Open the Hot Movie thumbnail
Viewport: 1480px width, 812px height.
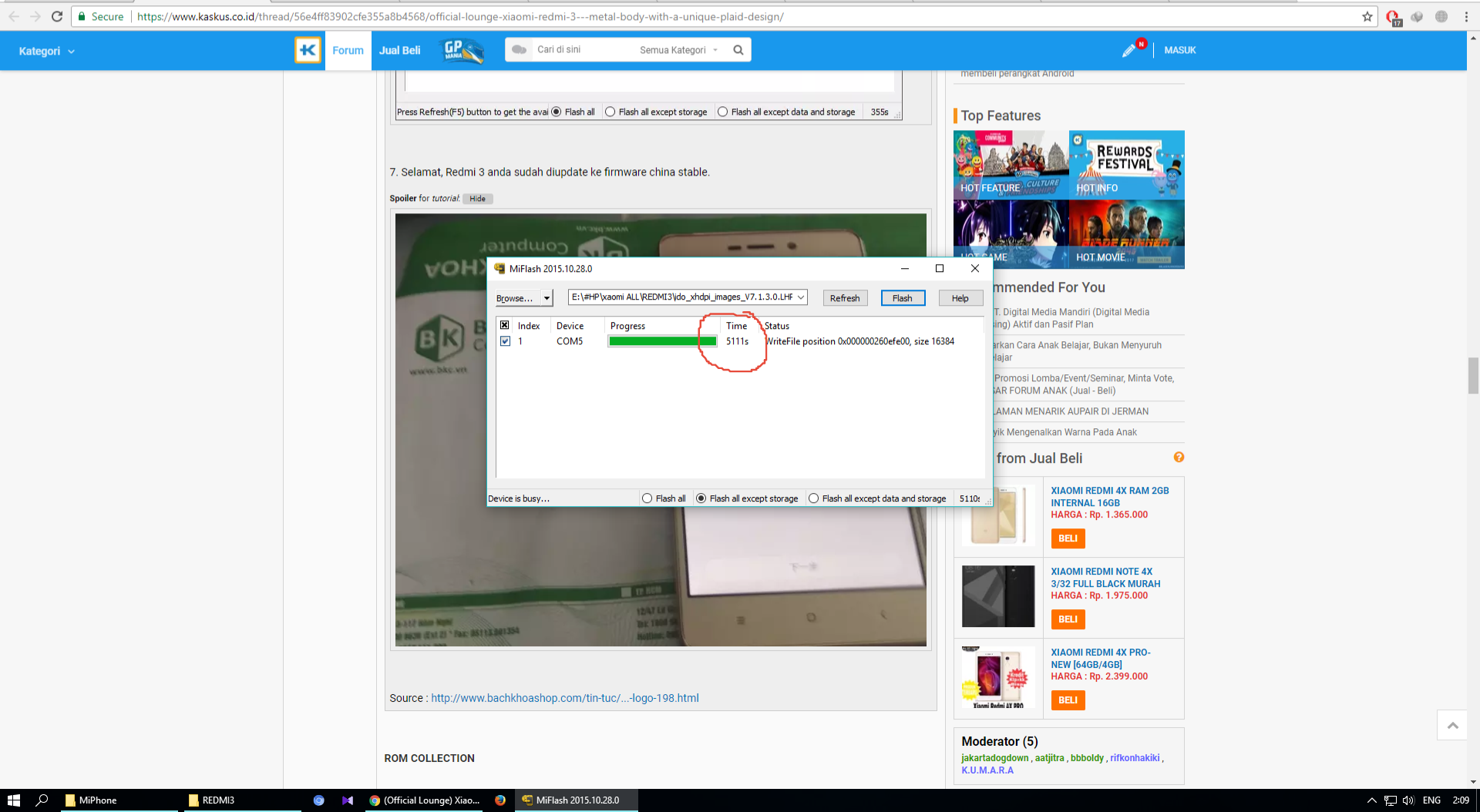[x=1127, y=234]
